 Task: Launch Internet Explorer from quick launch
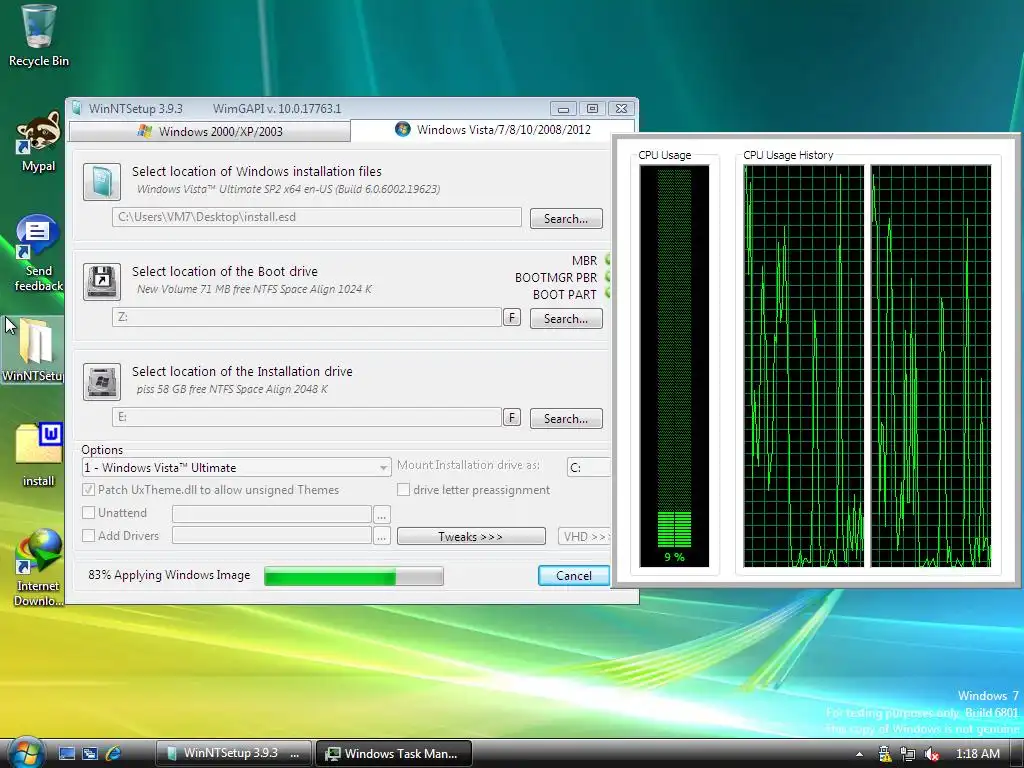tap(113, 754)
